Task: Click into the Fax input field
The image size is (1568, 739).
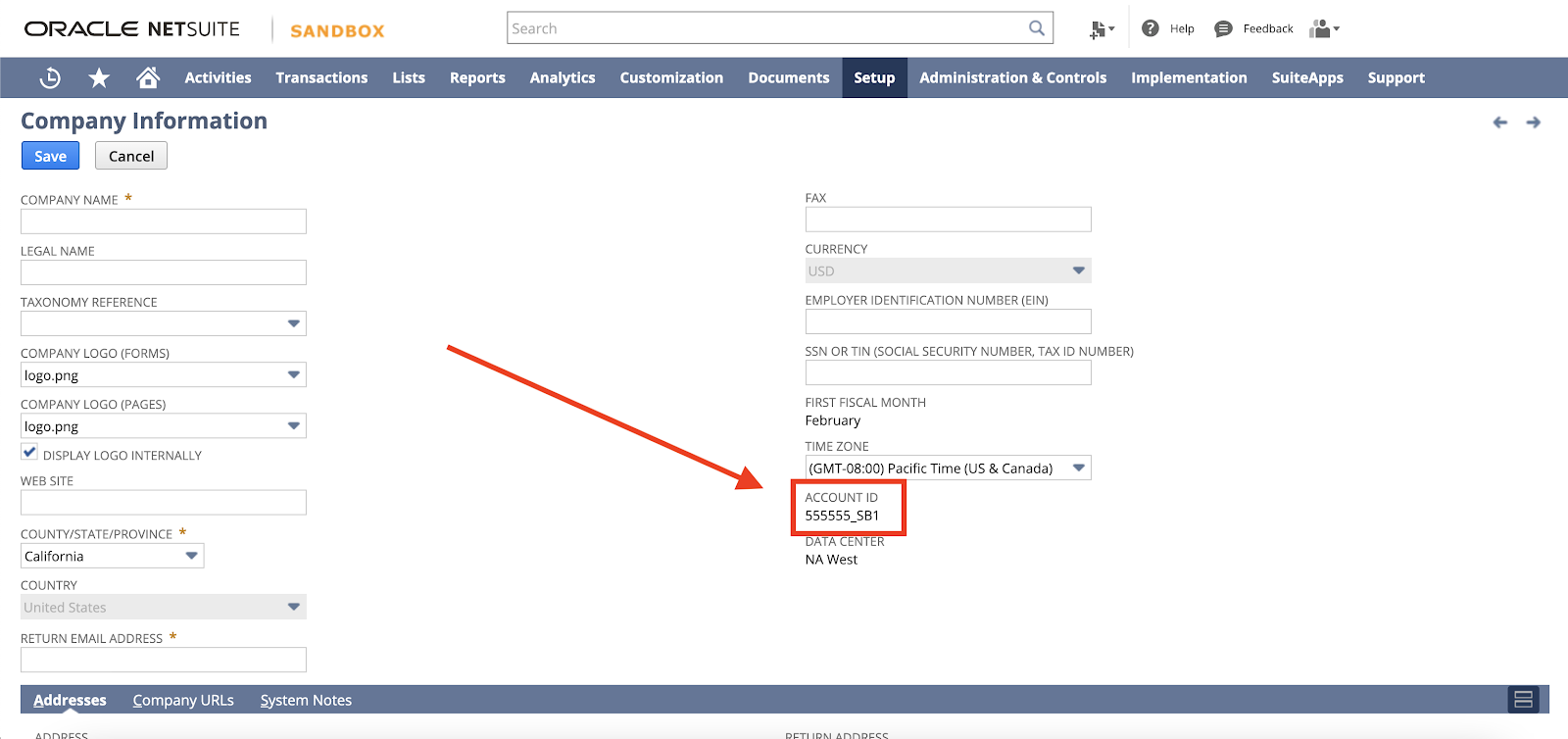Action: click(x=947, y=220)
